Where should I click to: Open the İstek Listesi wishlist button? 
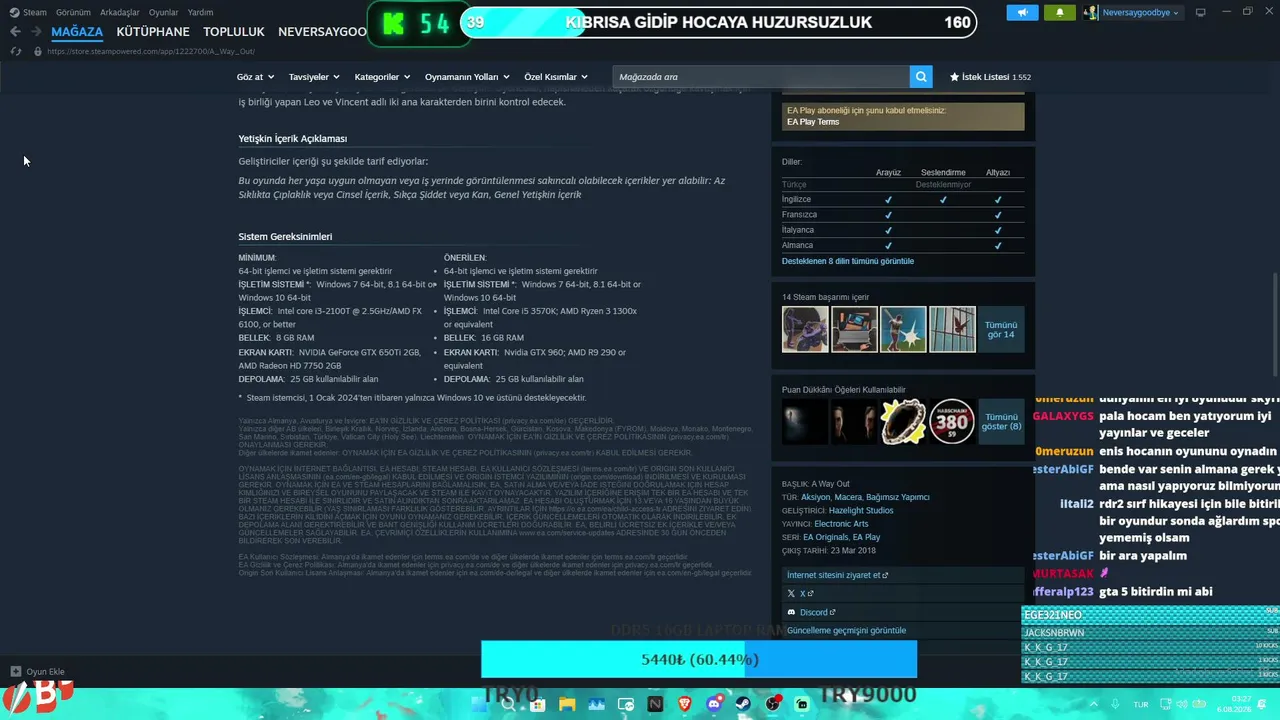point(990,77)
